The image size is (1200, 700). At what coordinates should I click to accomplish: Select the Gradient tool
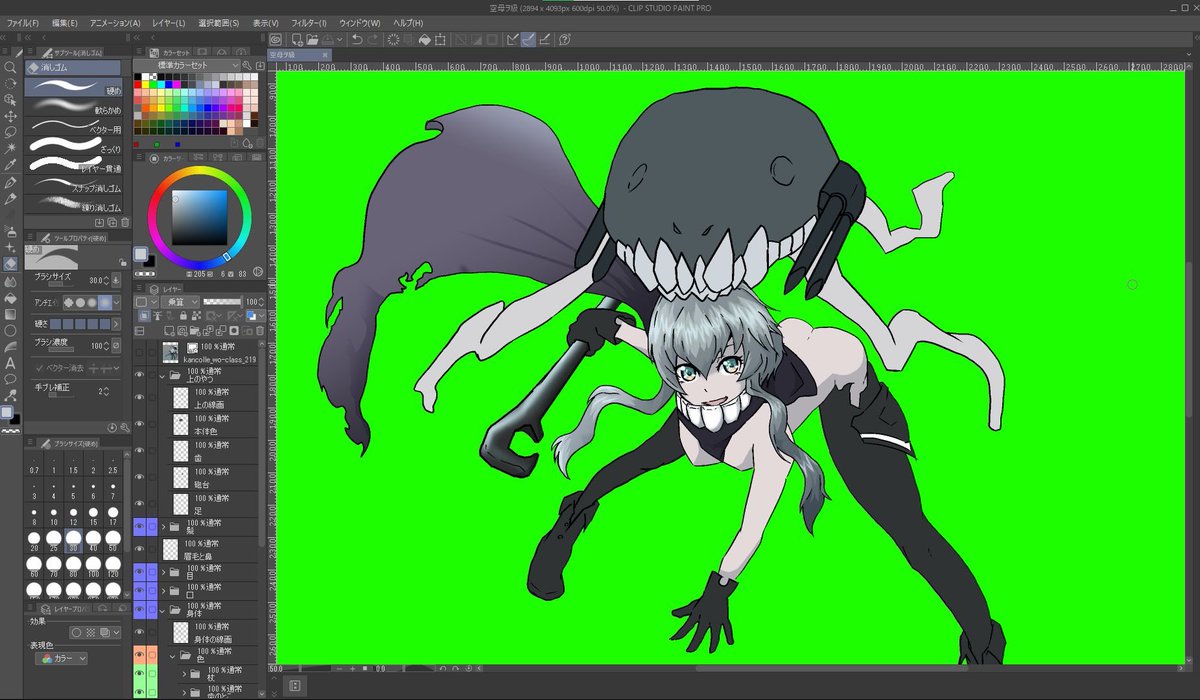coord(10,313)
